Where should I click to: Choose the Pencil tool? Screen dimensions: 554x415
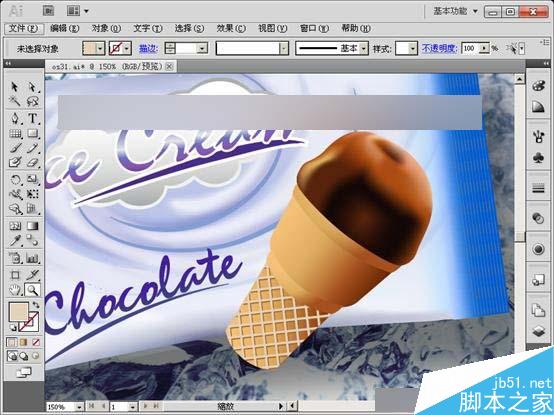[32, 148]
